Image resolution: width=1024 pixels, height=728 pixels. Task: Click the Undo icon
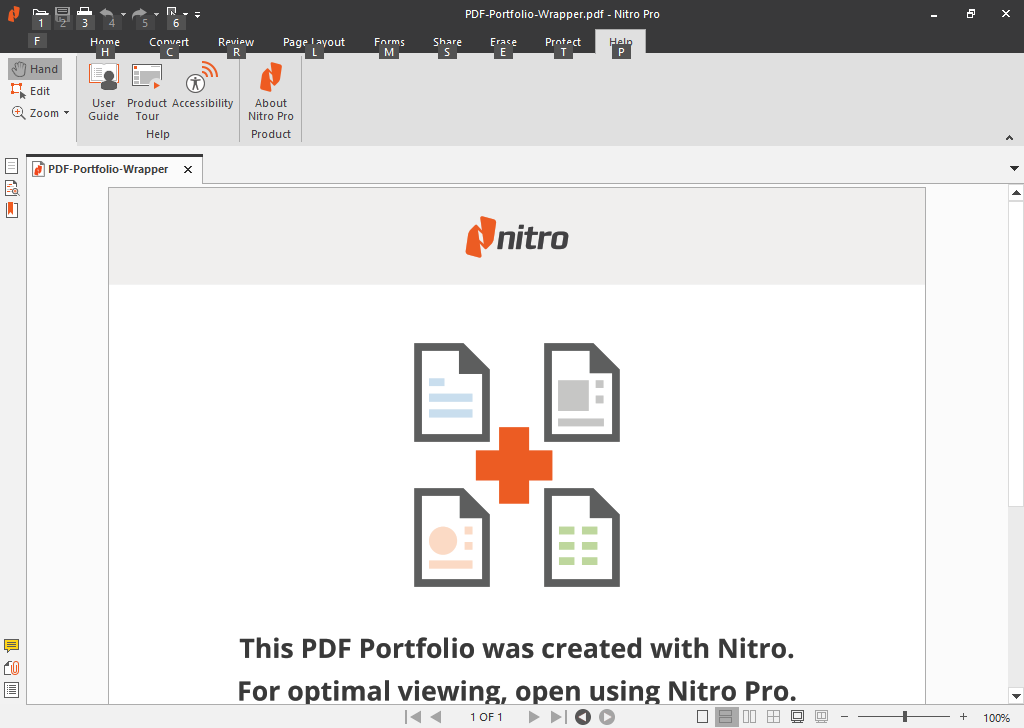point(108,14)
